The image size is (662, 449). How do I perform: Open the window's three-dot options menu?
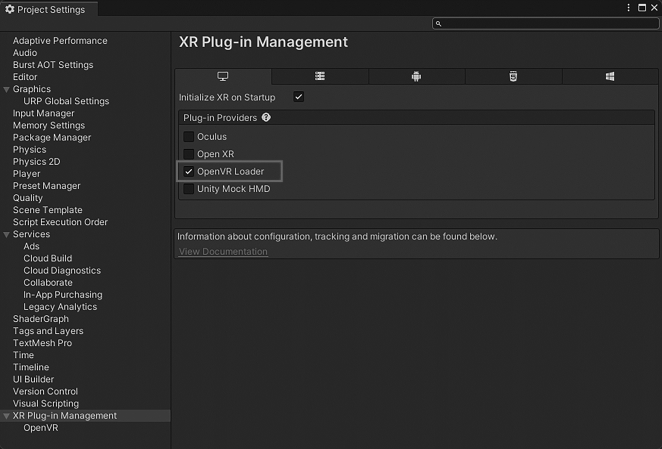(x=628, y=8)
